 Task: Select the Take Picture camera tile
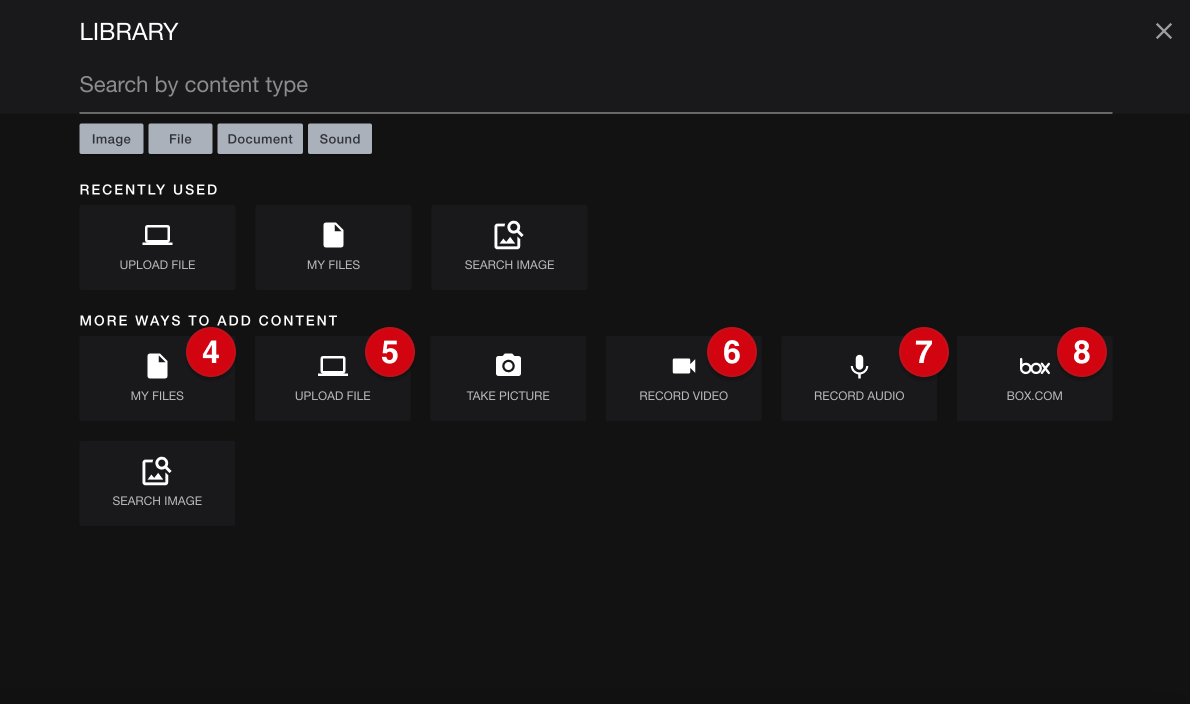[x=508, y=379]
